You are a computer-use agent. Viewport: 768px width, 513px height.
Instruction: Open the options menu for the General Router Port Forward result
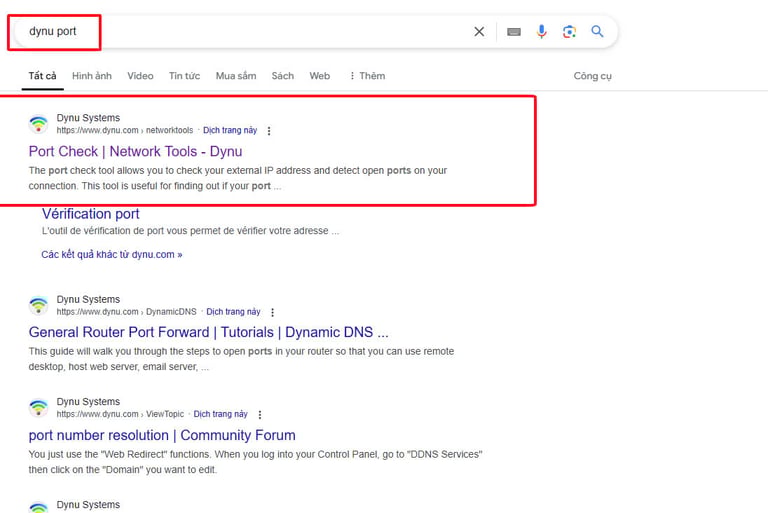(272, 312)
